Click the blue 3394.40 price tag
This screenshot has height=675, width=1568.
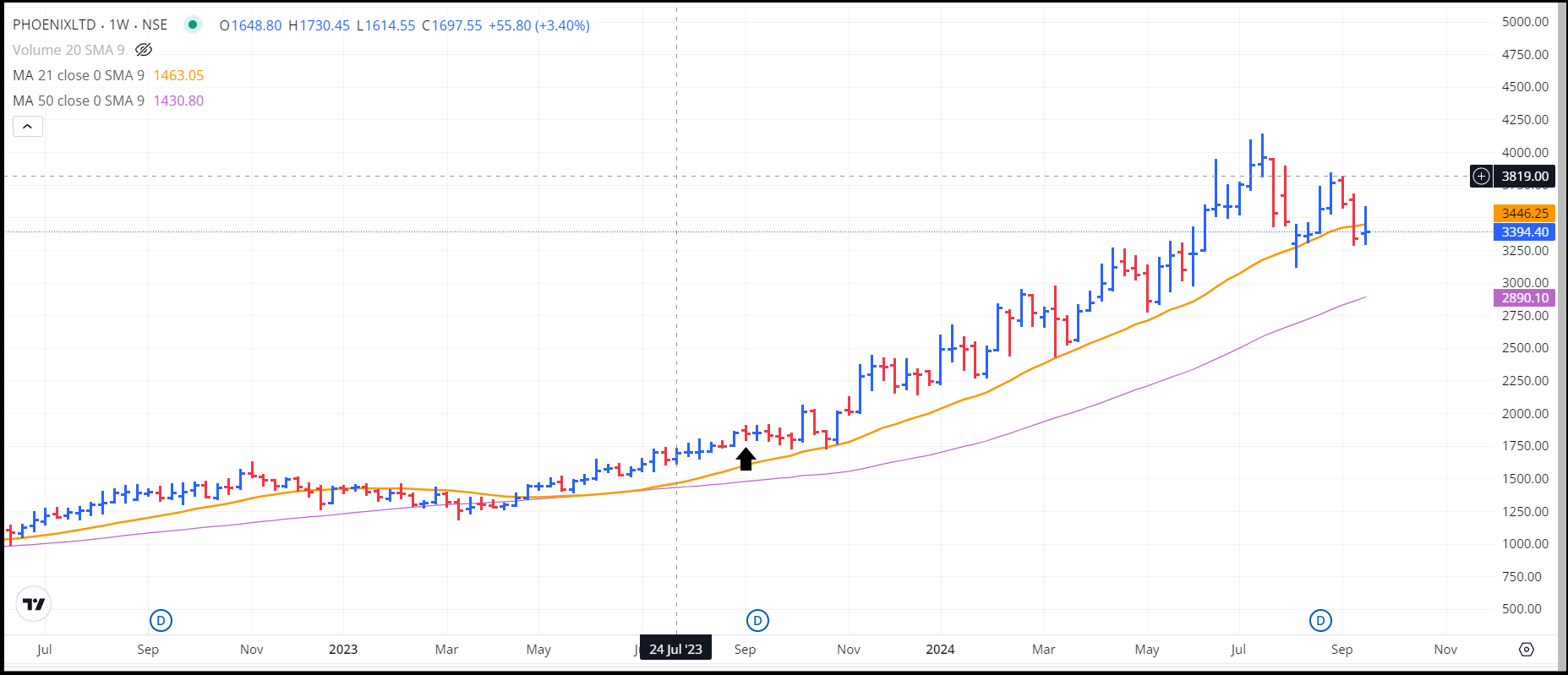[x=1525, y=231]
